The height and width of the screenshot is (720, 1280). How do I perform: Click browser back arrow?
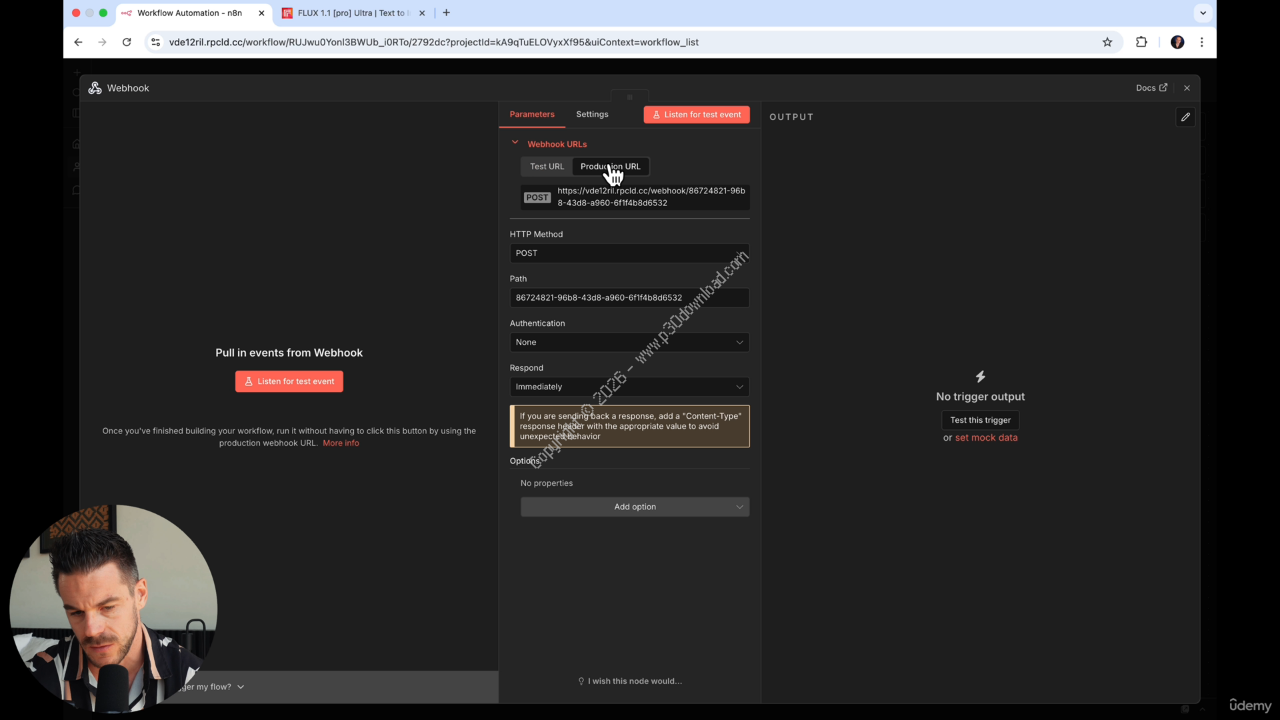[78, 42]
